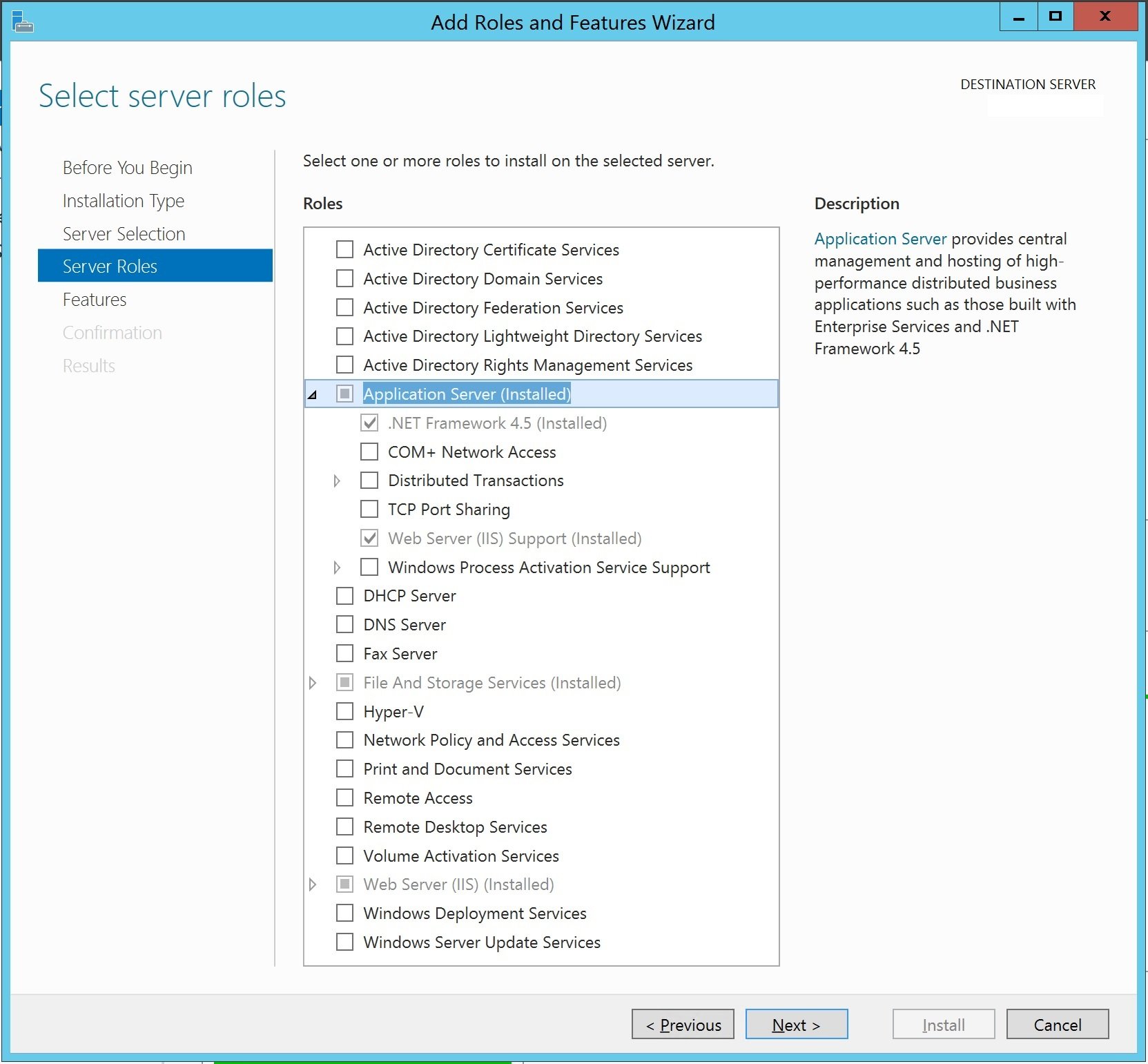
Task: Click the Previous button
Action: pyautogui.click(x=683, y=1024)
